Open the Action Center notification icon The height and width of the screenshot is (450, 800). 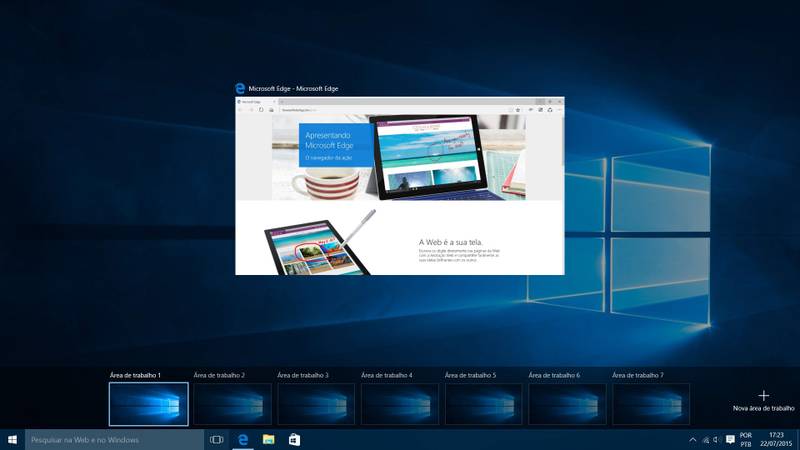point(730,440)
